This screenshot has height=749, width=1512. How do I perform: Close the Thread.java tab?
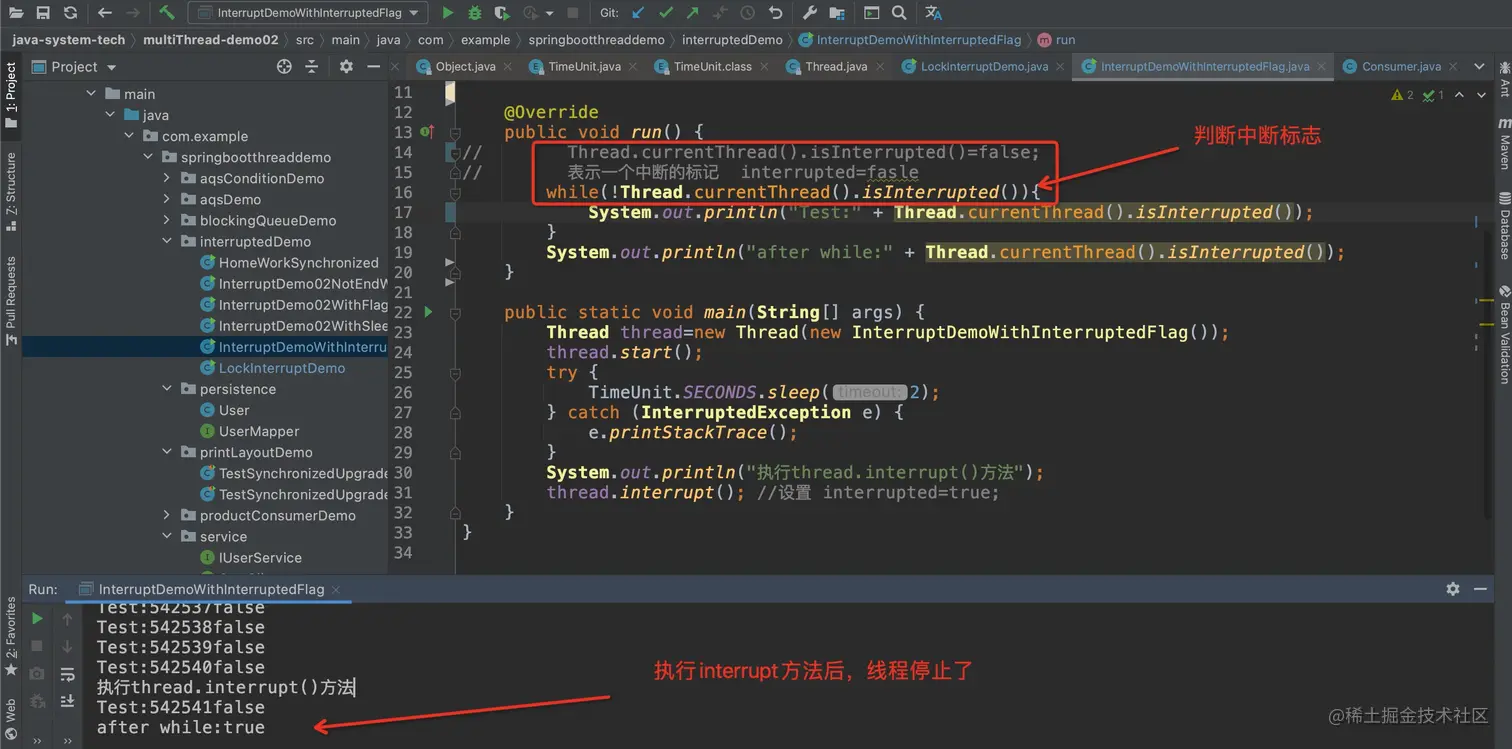pos(879,67)
